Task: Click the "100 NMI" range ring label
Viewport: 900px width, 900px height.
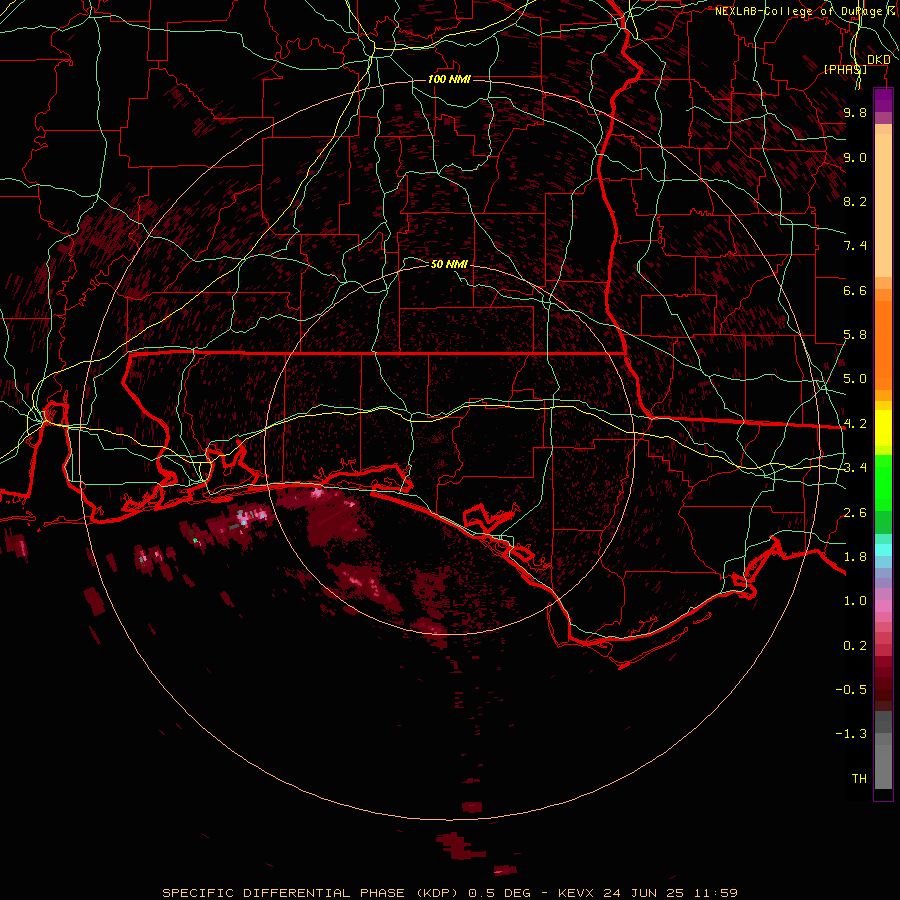Action: (449, 79)
